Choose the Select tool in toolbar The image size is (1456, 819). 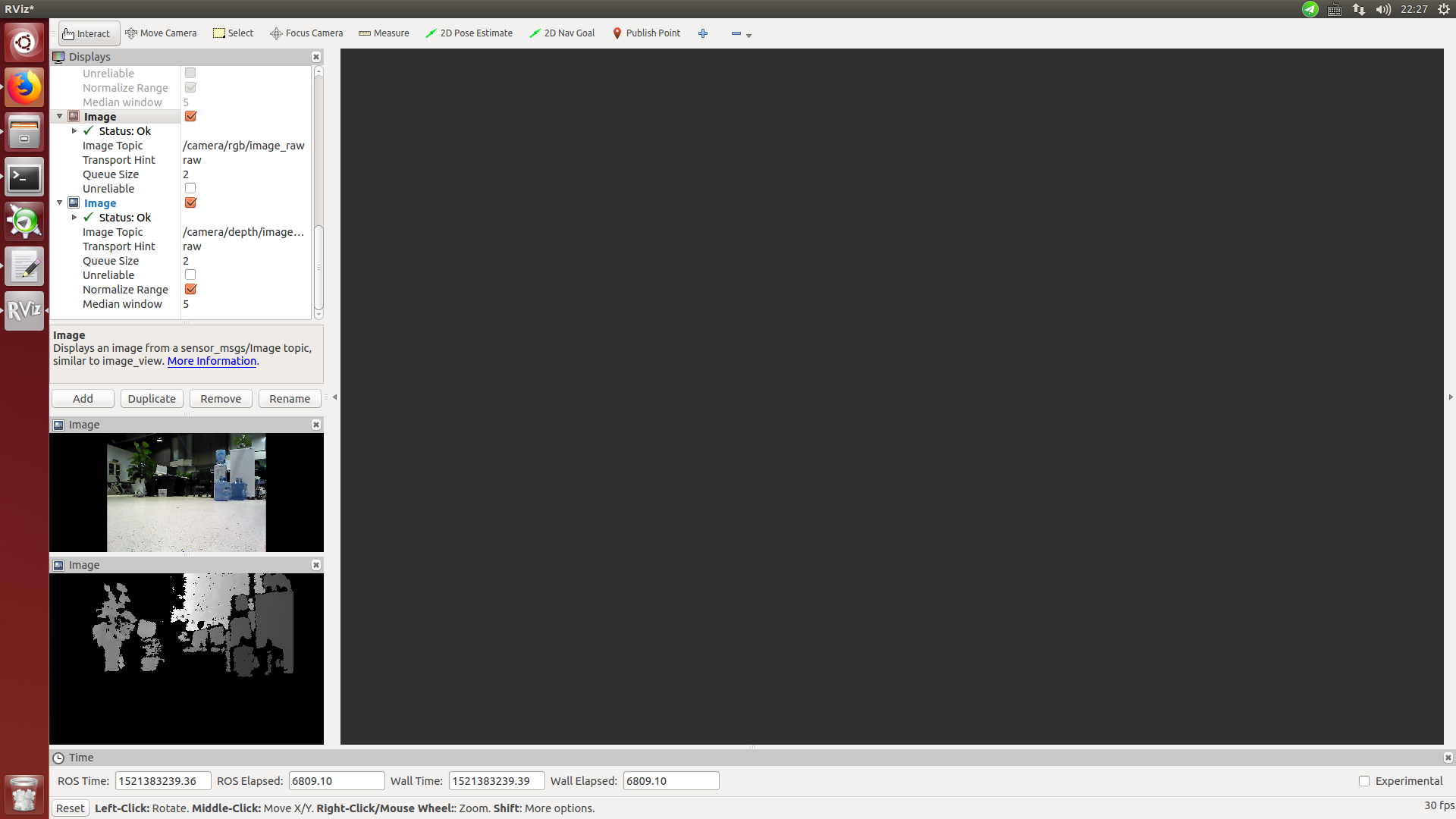(234, 33)
